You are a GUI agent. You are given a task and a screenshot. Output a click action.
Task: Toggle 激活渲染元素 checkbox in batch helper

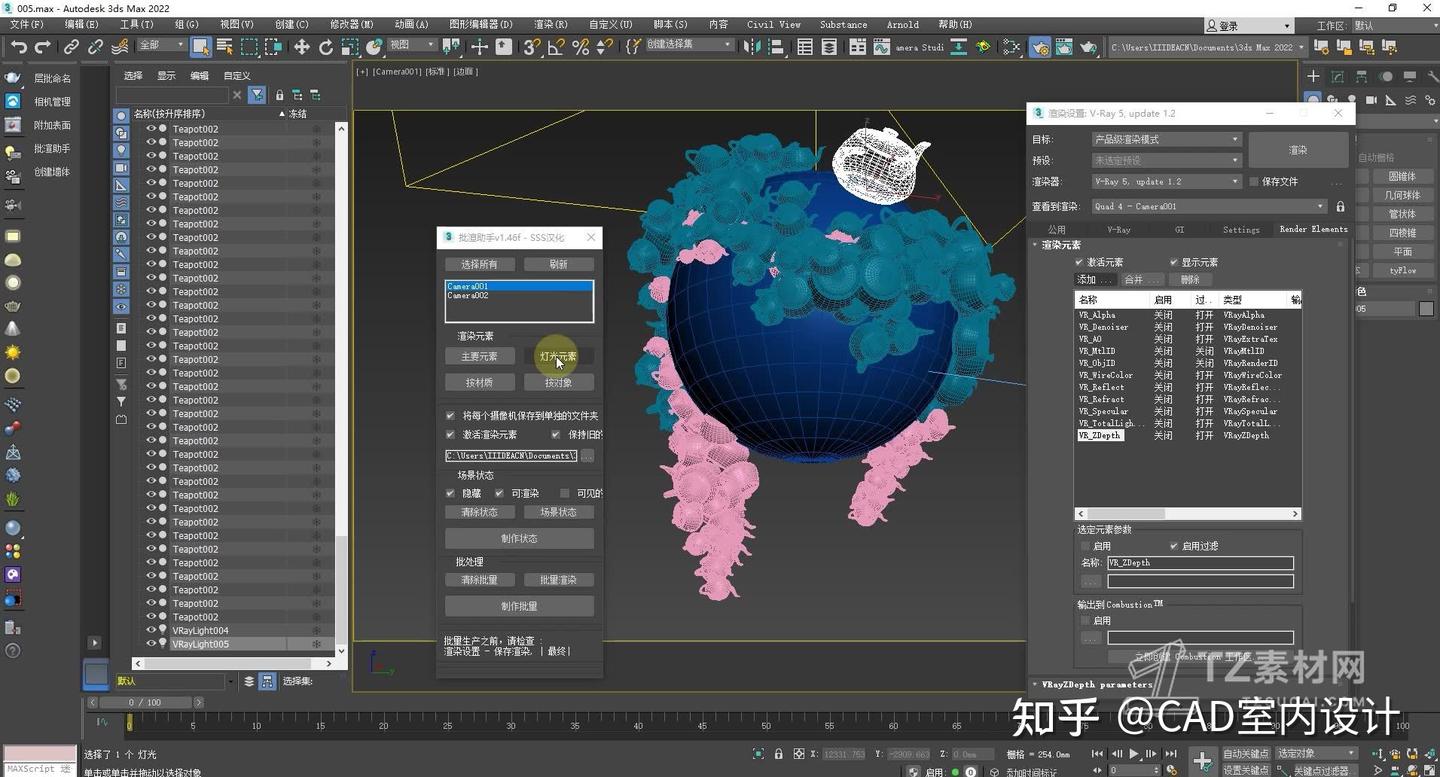coord(450,434)
